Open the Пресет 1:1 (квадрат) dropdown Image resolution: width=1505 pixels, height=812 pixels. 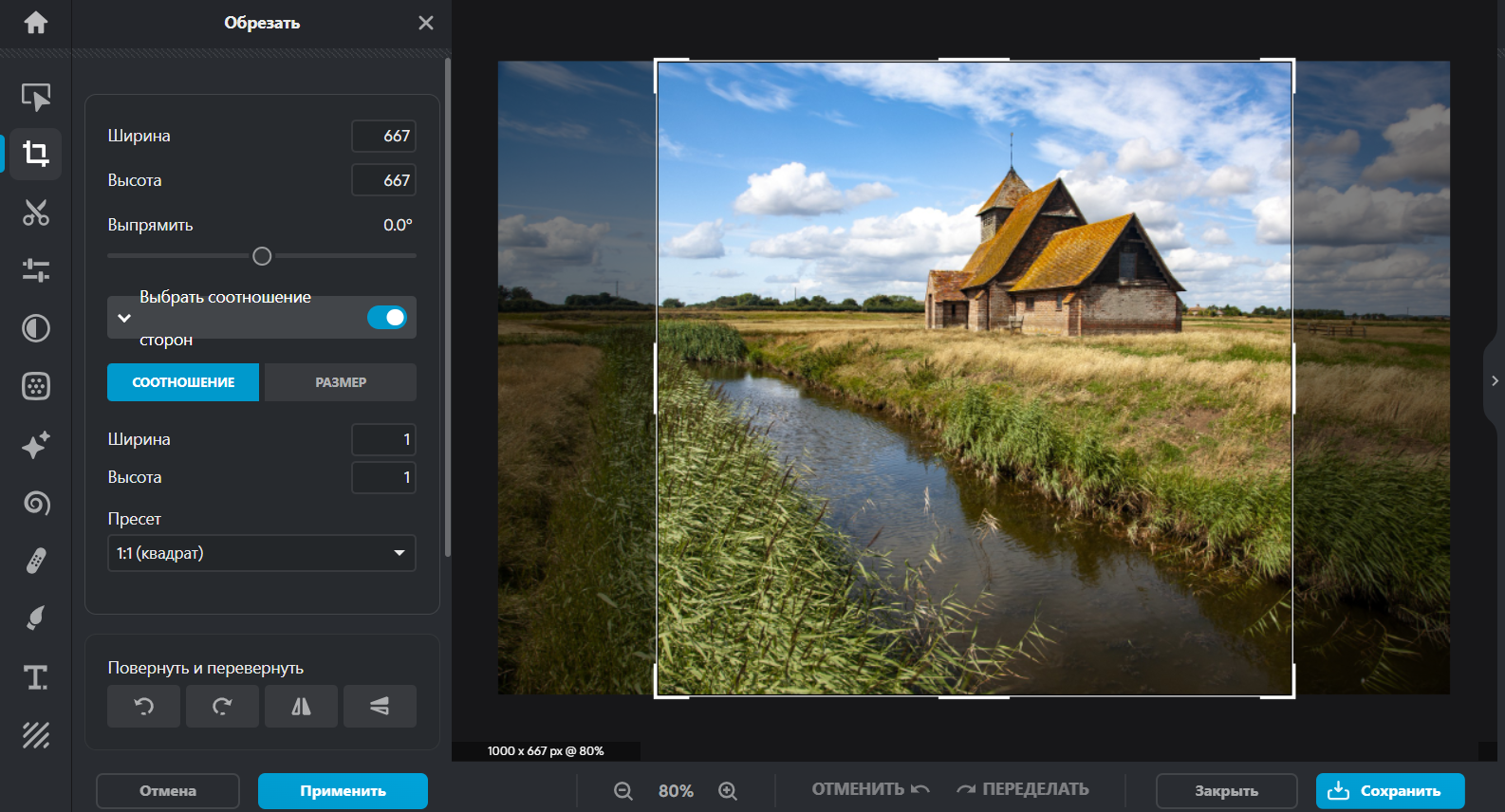point(261,553)
